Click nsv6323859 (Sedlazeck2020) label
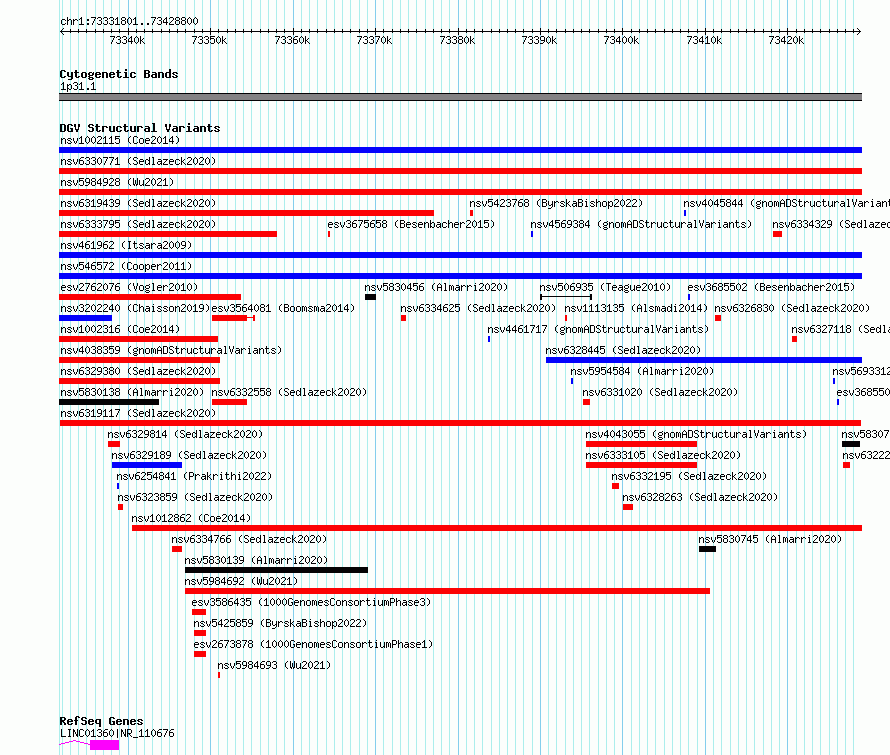Image resolution: width=890 pixels, height=755 pixels. point(195,497)
